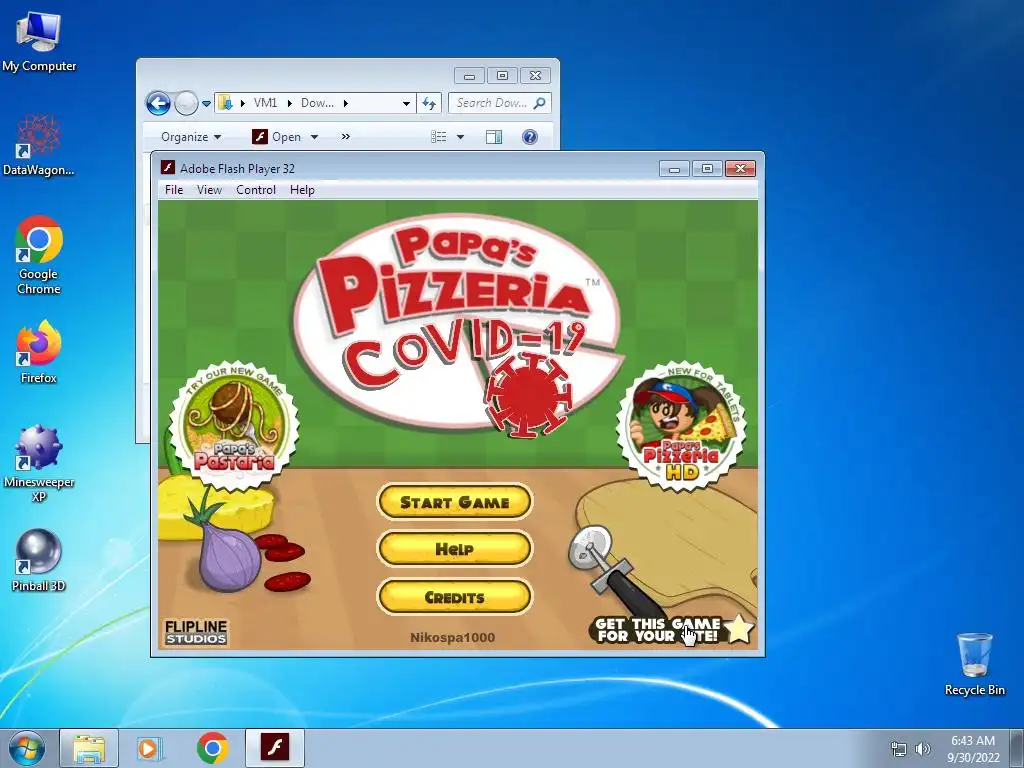Viewport: 1024px width, 768px height.
Task: Launch Firefox from the desktop
Action: click(x=39, y=351)
